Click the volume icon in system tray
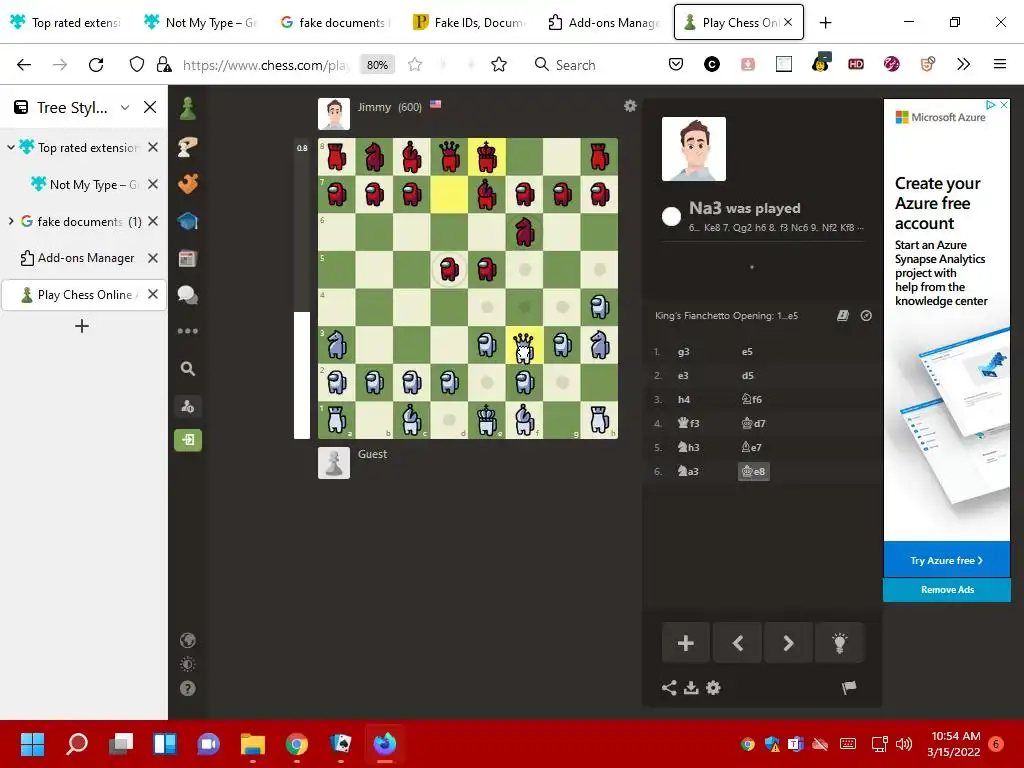 pyautogui.click(x=904, y=744)
